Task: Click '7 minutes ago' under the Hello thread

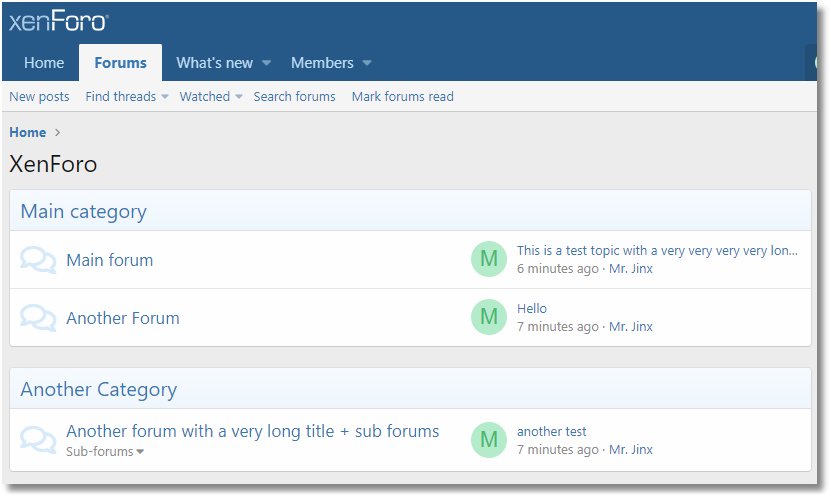Action: 558,326
